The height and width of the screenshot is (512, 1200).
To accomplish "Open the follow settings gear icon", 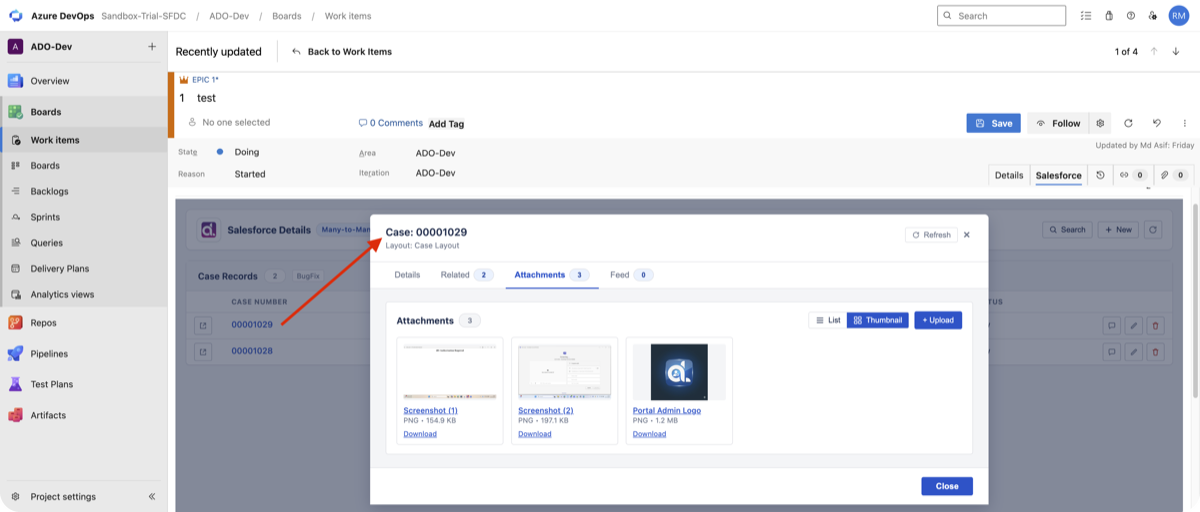I will pyautogui.click(x=1100, y=123).
